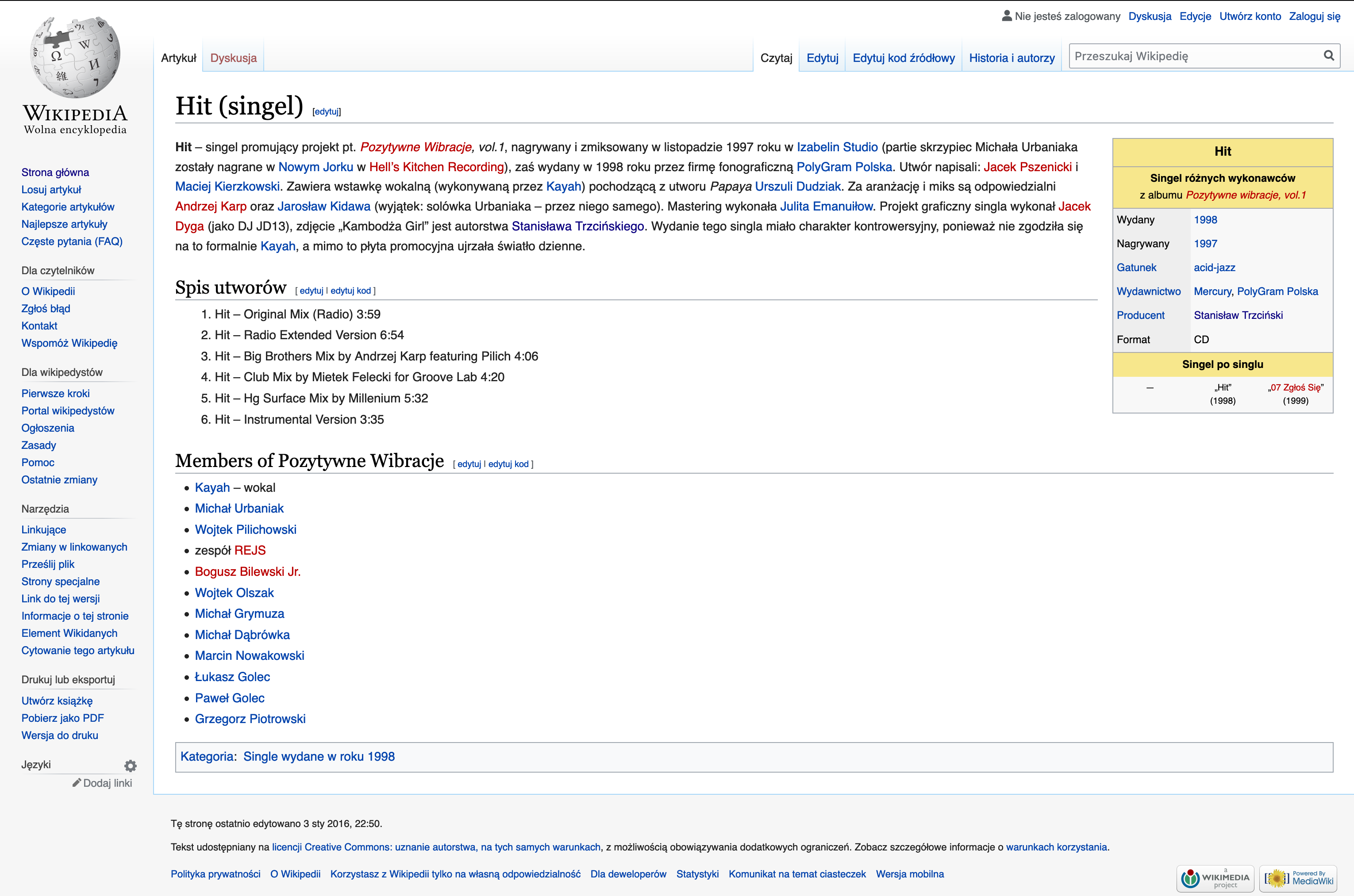
Task: Open Polityka prywatności footer link
Action: point(215,874)
